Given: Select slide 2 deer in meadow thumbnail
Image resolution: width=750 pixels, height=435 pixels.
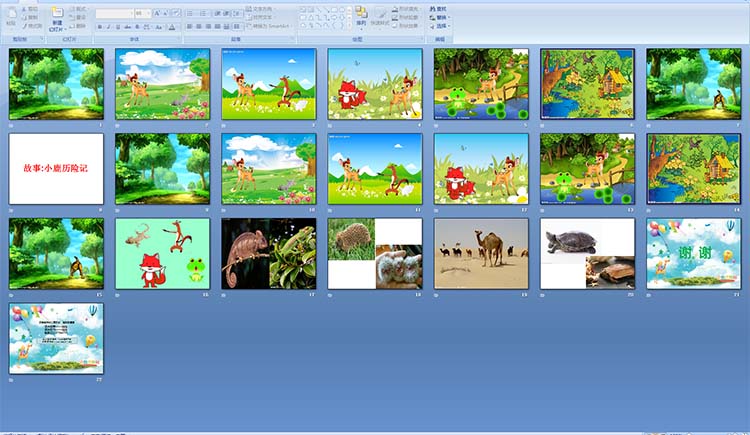Looking at the screenshot, I should (x=162, y=84).
